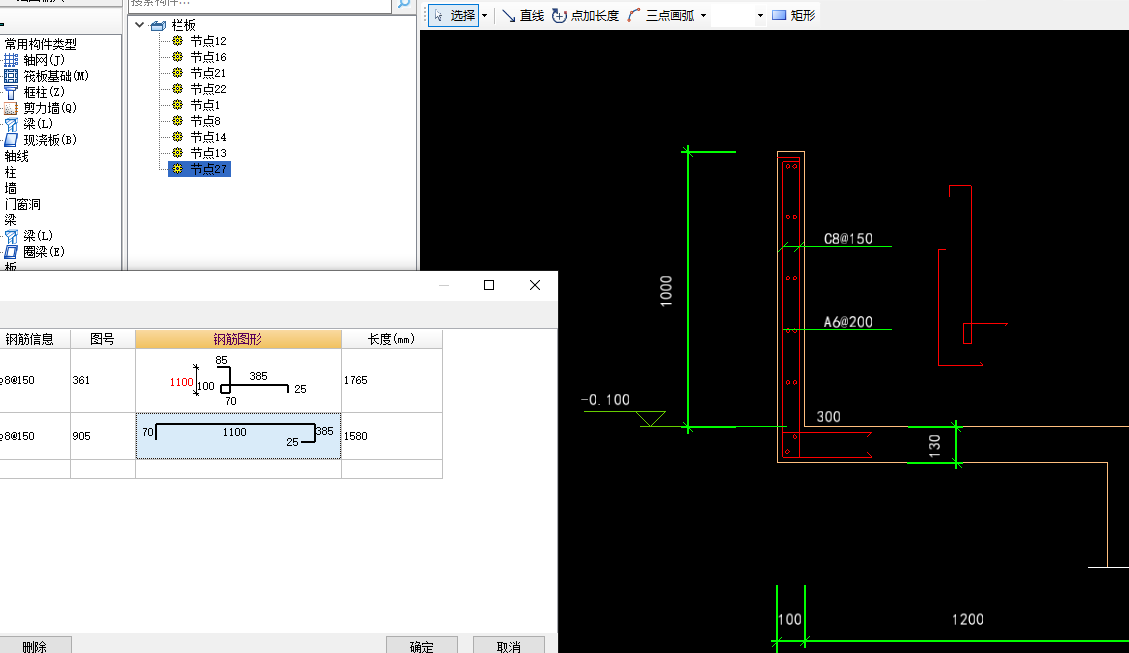
Task: Focus the component search input field
Action: pos(260,4)
